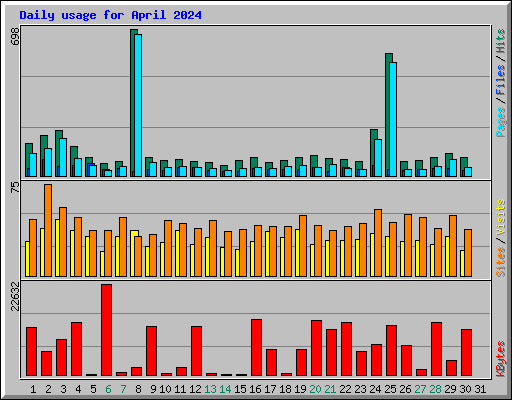Click the green day 7 axis label

123,389
